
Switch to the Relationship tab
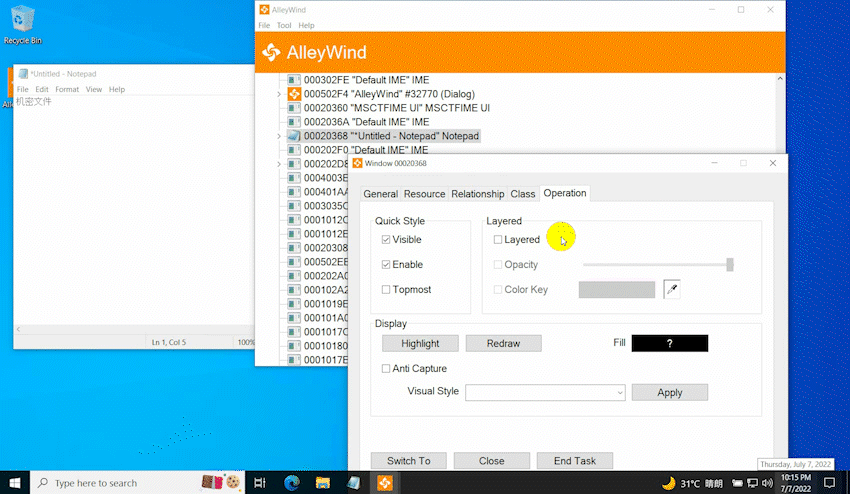(x=478, y=194)
